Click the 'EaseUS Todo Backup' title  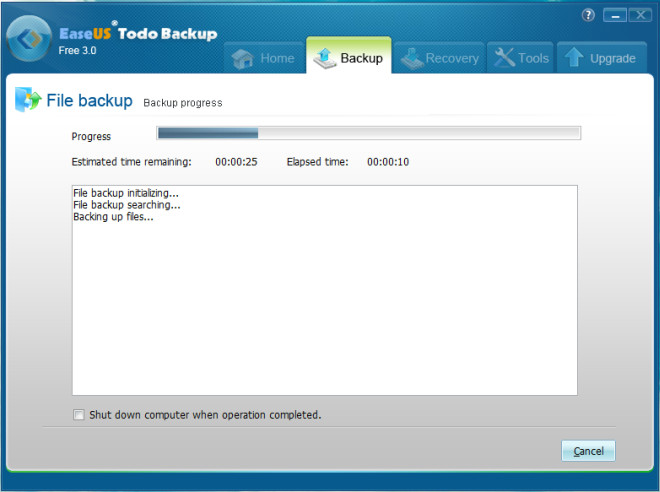pos(138,33)
